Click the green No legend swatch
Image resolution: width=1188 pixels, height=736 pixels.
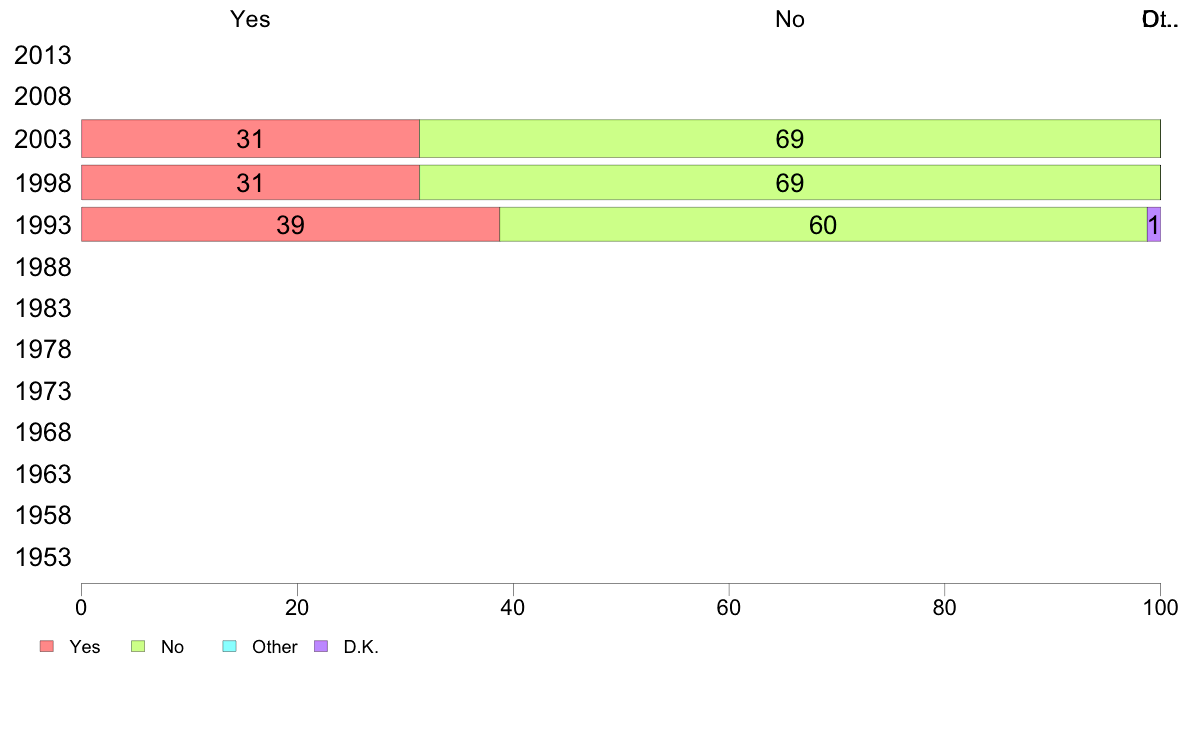pyautogui.click(x=138, y=646)
